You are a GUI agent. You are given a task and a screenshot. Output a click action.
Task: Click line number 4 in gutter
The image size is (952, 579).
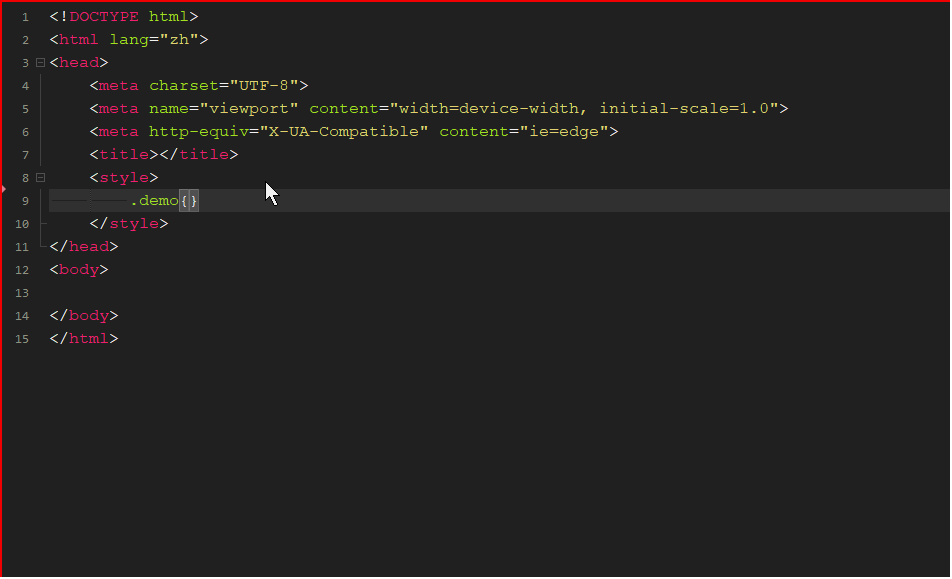point(25,86)
